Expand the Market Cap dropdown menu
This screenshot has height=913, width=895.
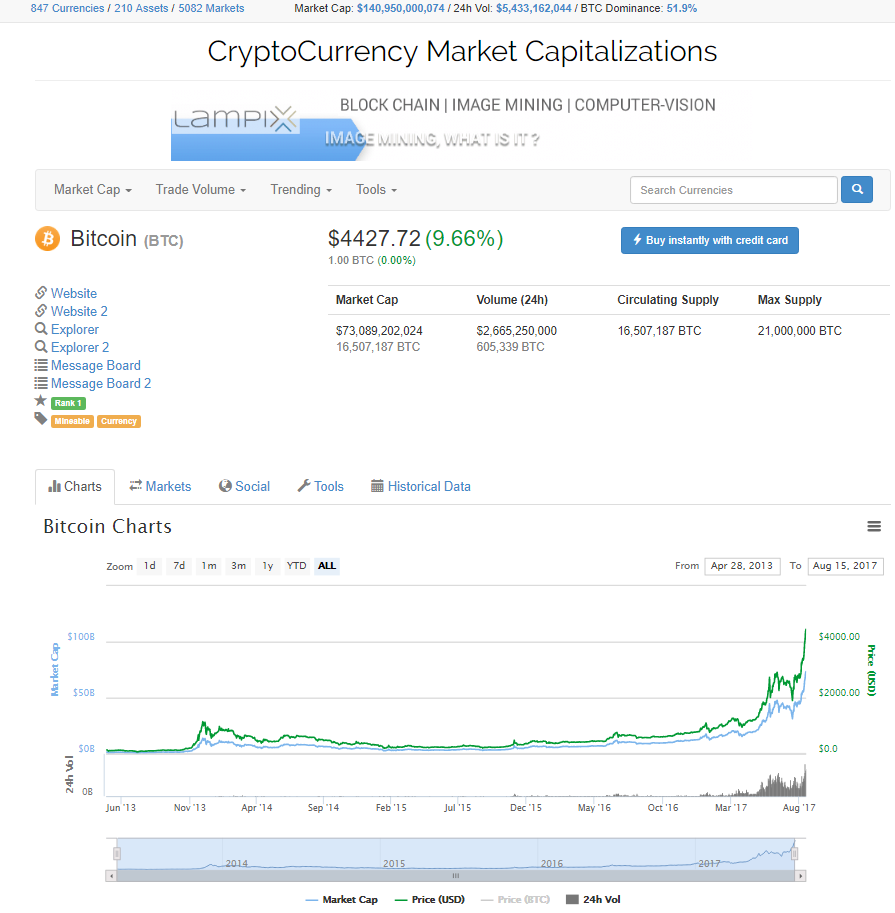(x=93, y=190)
